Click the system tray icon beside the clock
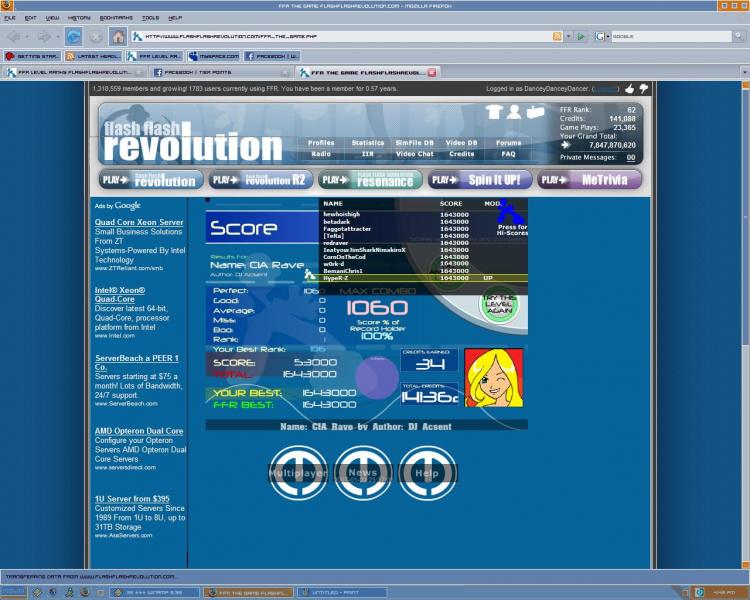The height and width of the screenshot is (600, 750). (700, 593)
